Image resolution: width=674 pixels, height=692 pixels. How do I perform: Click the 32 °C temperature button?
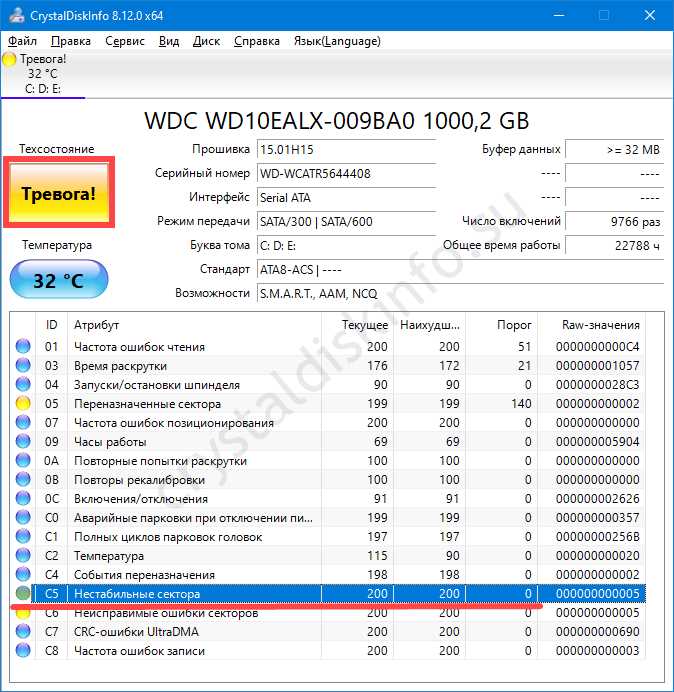click(x=59, y=280)
